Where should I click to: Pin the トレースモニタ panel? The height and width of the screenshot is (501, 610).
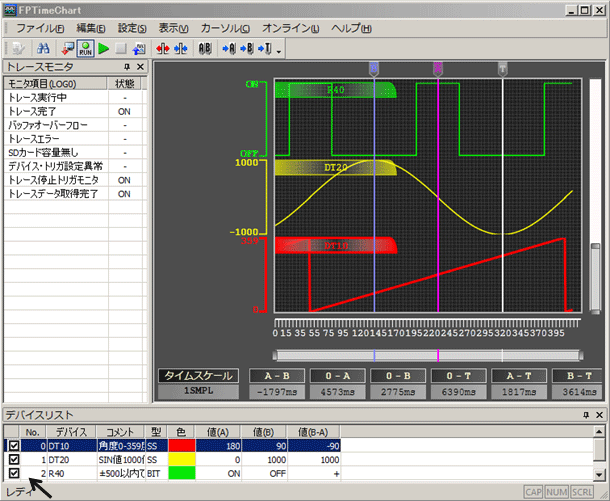click(x=128, y=67)
